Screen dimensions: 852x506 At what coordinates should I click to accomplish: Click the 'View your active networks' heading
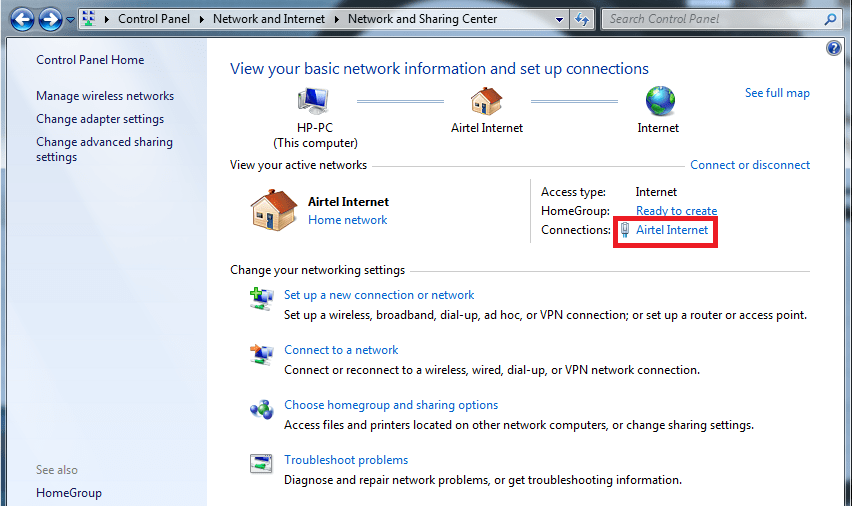pos(298,165)
